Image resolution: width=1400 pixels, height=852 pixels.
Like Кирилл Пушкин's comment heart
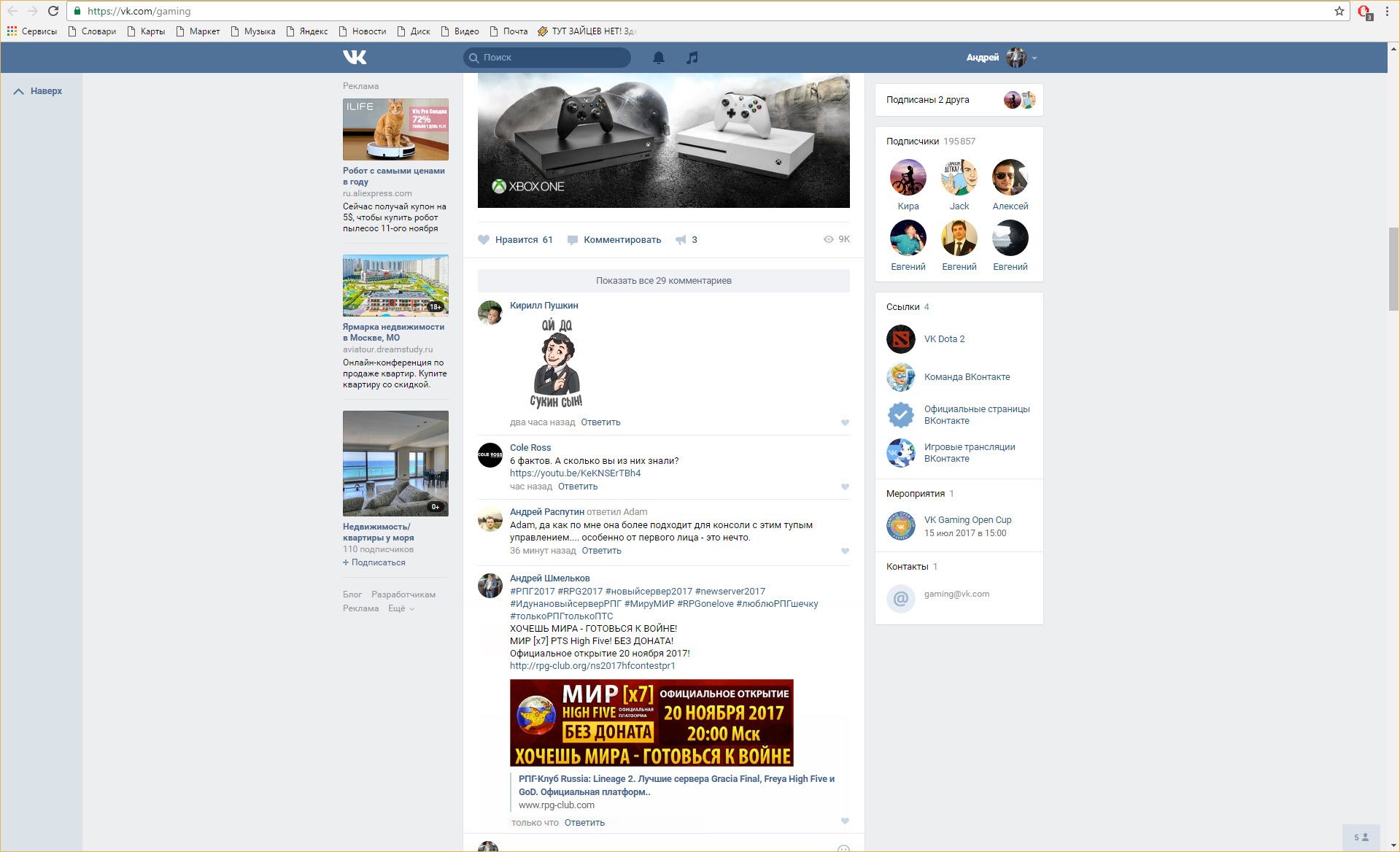tap(845, 422)
